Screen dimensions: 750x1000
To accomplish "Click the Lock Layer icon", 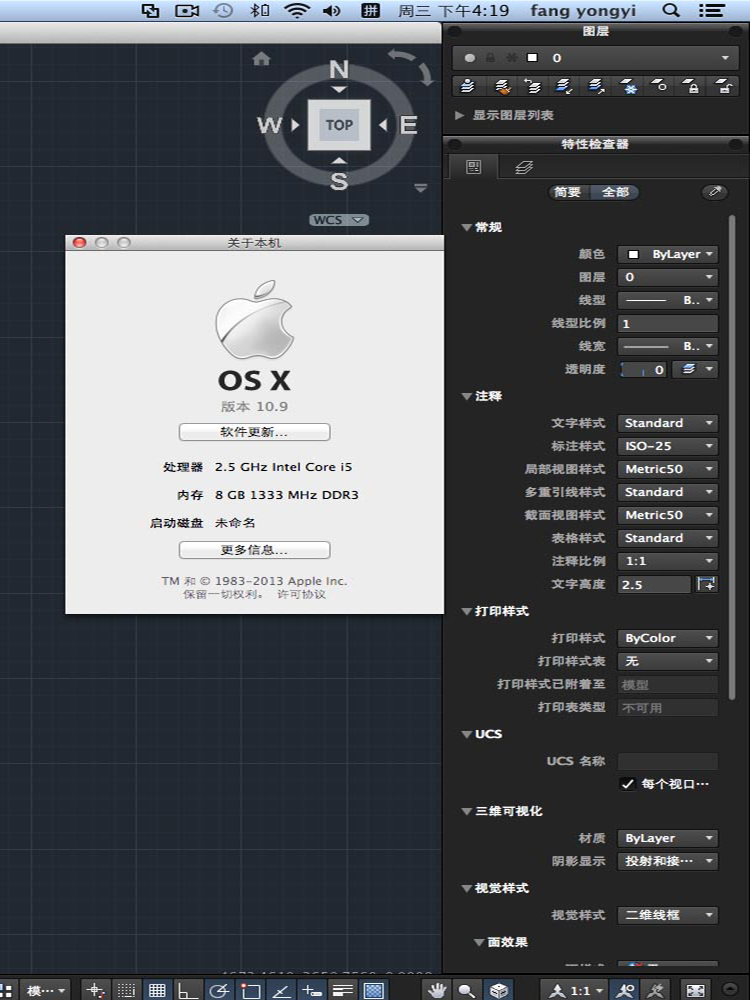I will pos(692,85).
